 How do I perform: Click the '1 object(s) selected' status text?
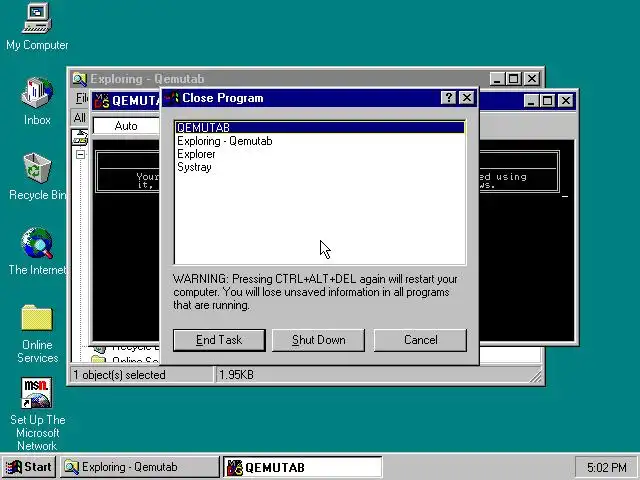(119, 375)
